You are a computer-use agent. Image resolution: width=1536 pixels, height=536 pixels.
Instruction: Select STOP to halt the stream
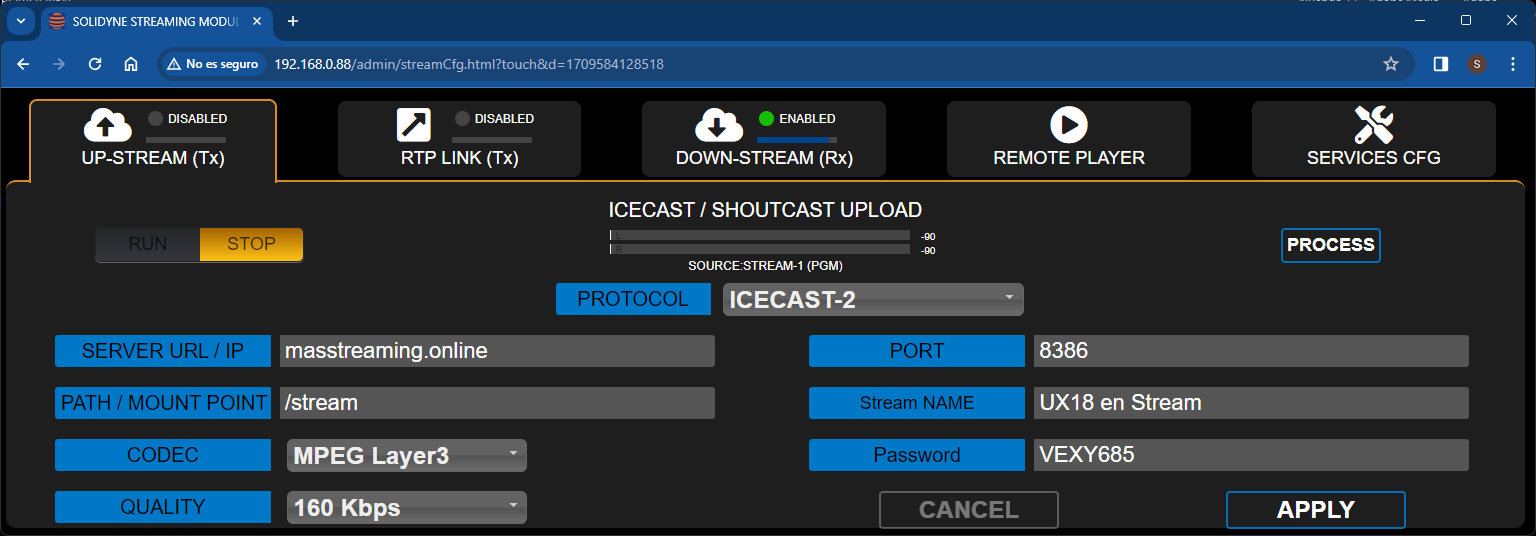251,244
